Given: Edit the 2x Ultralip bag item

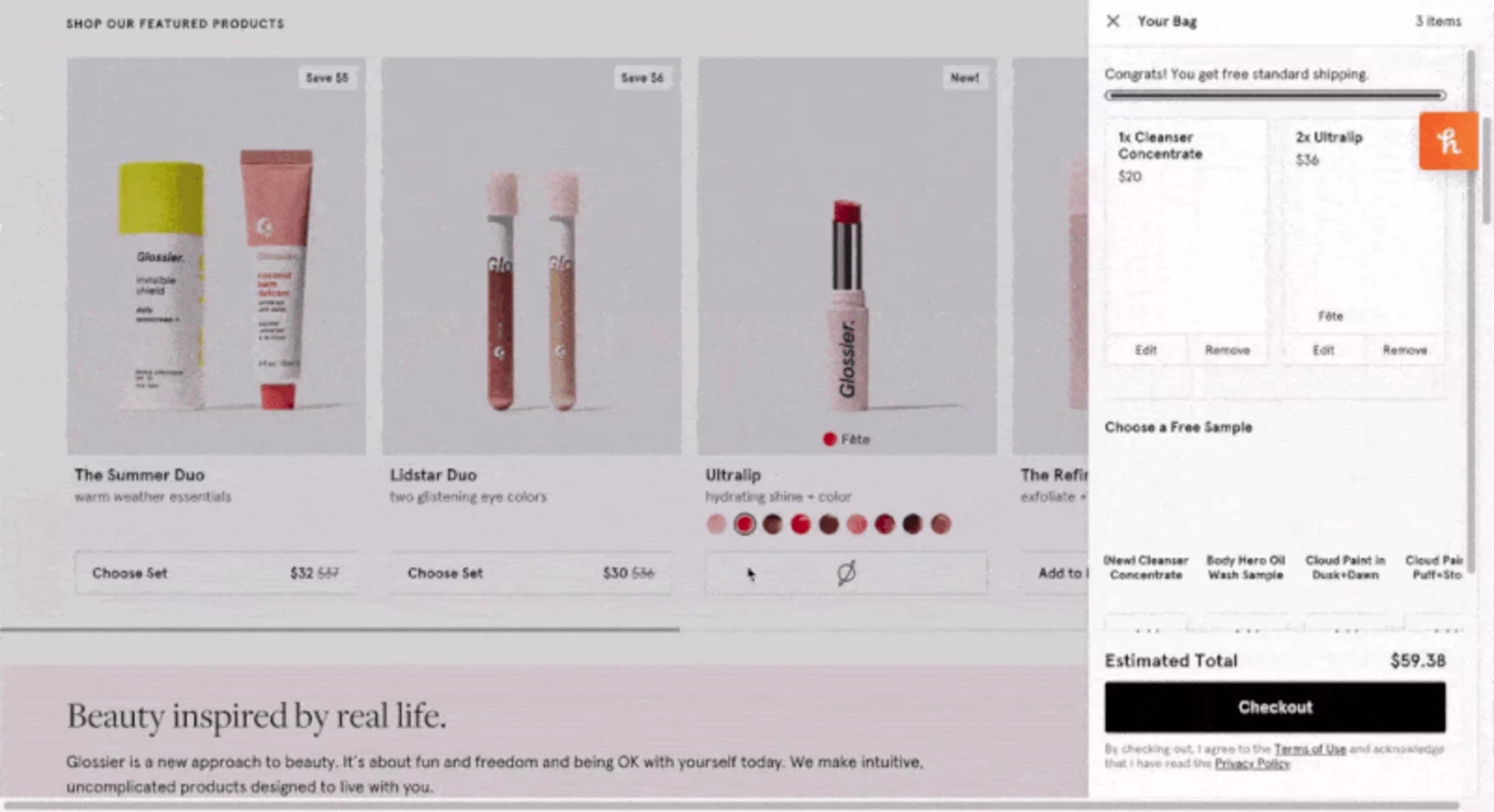Looking at the screenshot, I should 1323,350.
